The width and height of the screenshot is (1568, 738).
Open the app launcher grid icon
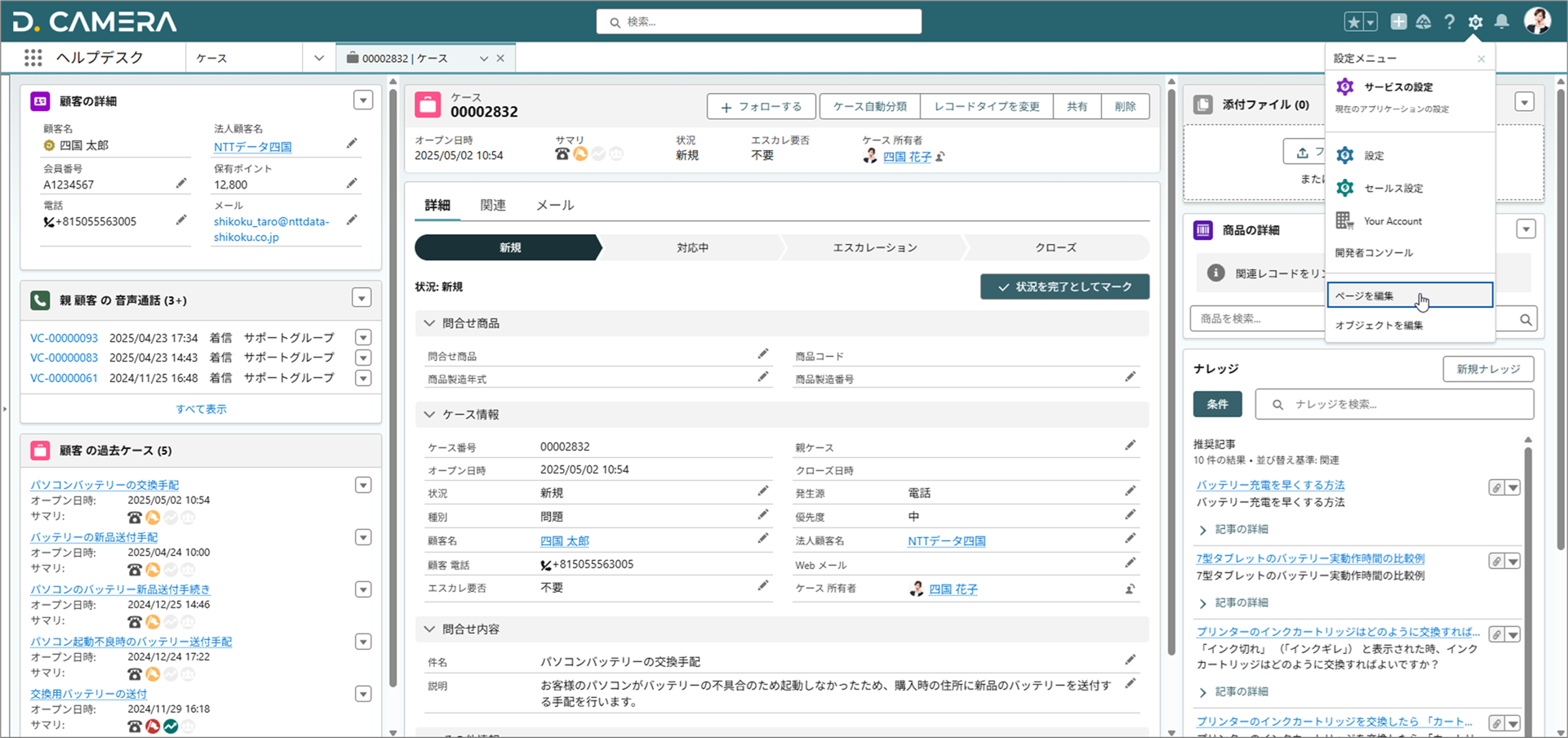point(33,58)
